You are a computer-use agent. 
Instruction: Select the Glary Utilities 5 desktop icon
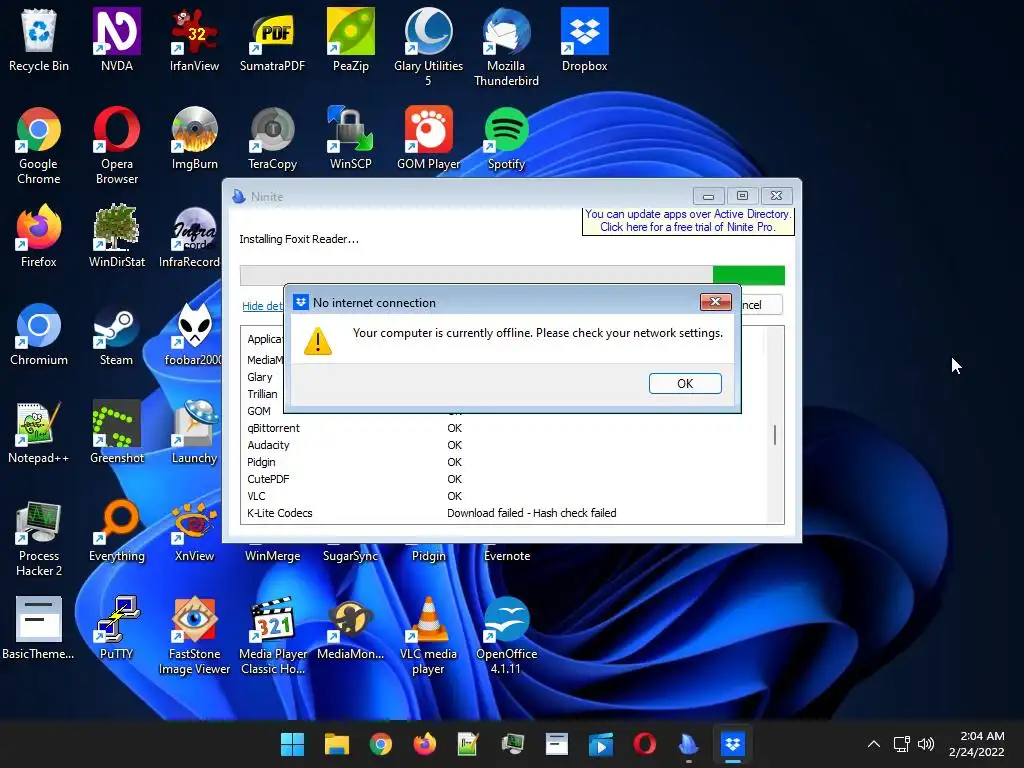pos(428,47)
